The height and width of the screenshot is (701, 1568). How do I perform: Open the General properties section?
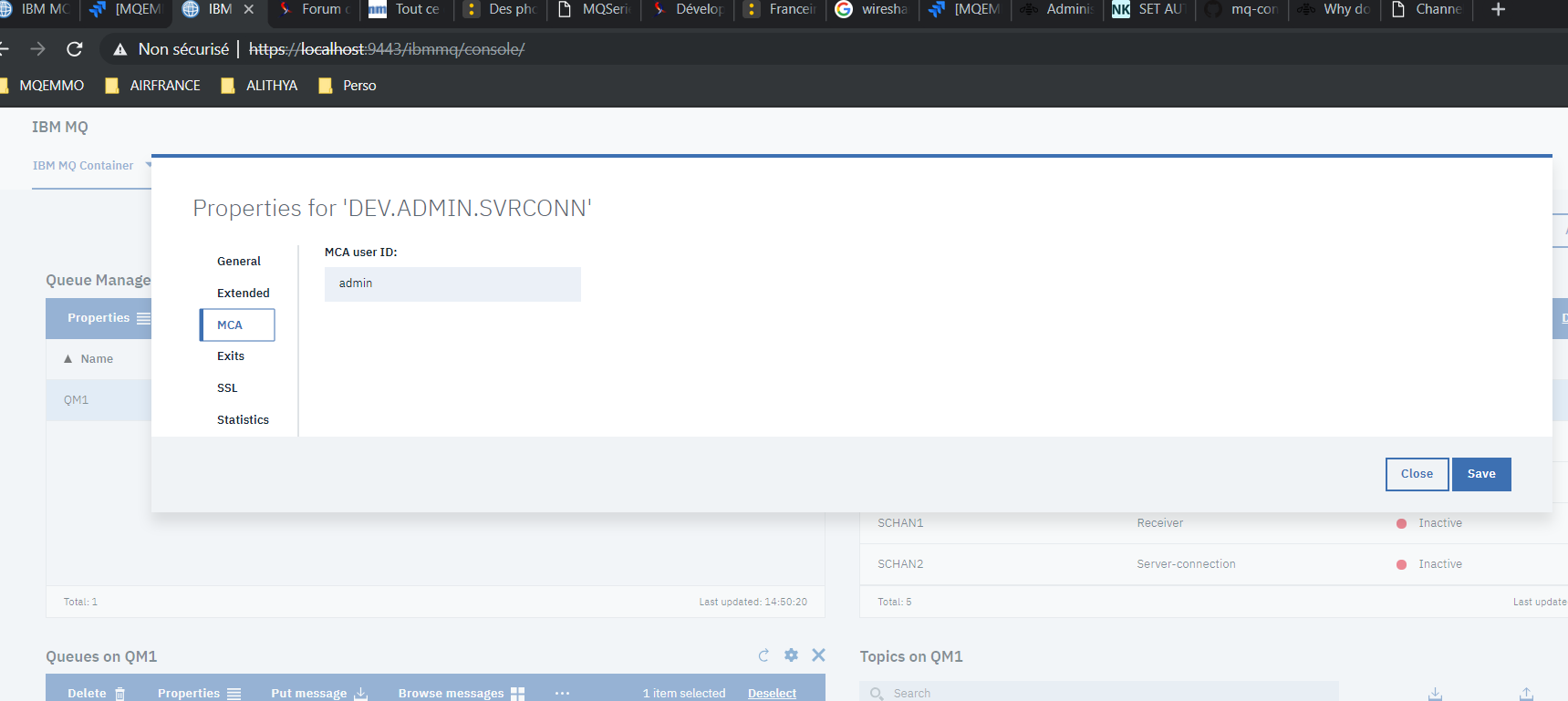(x=239, y=262)
